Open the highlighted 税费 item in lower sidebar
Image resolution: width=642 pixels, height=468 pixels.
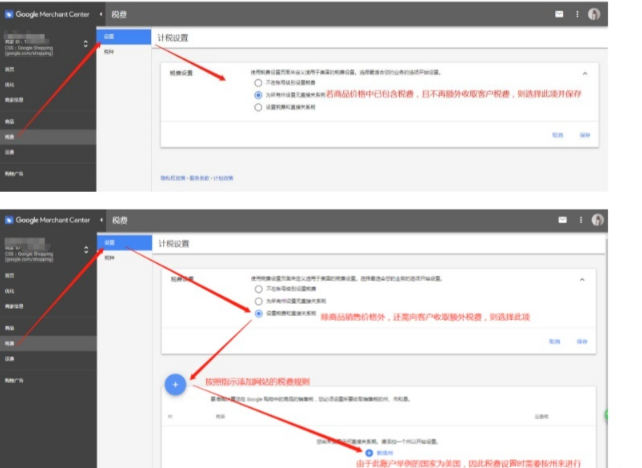tap(48, 343)
